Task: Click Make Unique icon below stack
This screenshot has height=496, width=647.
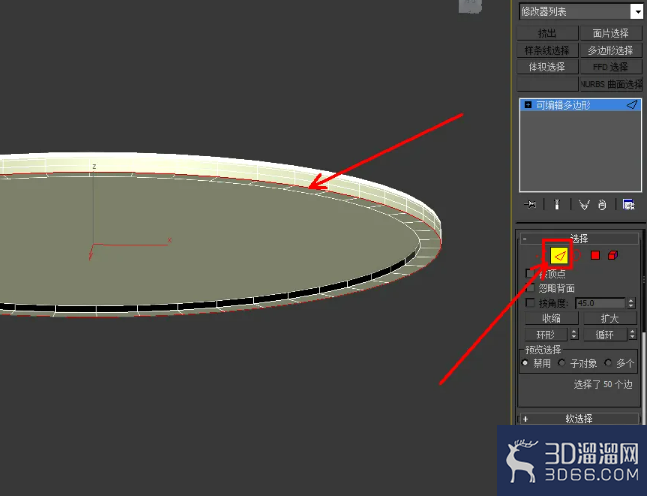Action: [x=584, y=204]
